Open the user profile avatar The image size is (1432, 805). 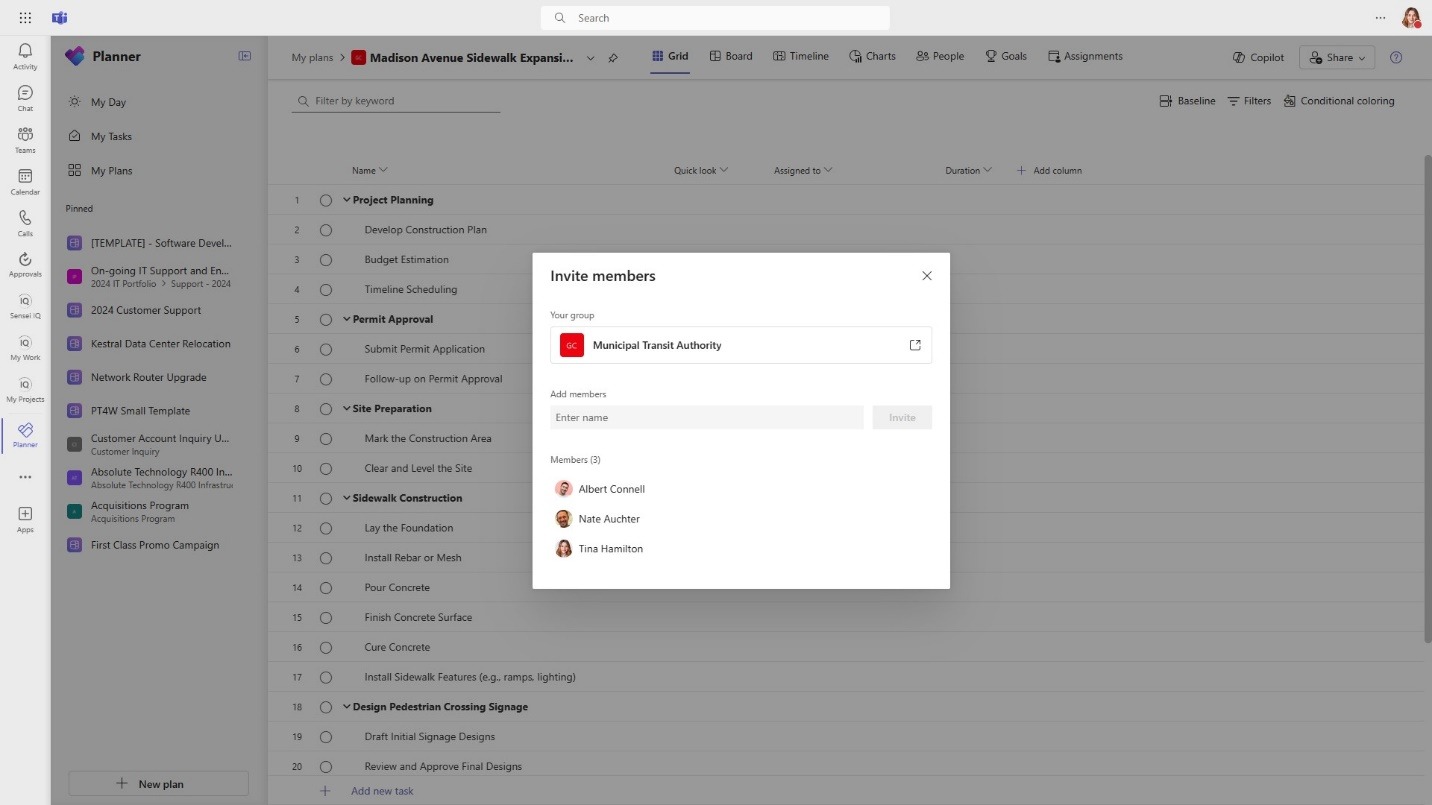pos(1411,18)
